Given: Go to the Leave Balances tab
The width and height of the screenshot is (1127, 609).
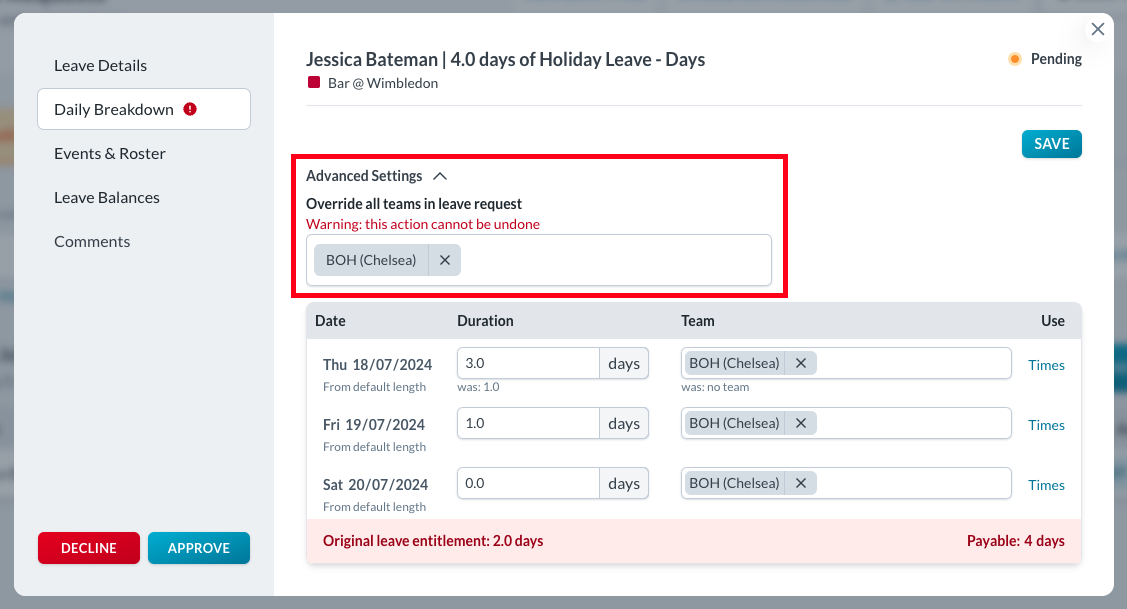Looking at the screenshot, I should click(x=107, y=197).
